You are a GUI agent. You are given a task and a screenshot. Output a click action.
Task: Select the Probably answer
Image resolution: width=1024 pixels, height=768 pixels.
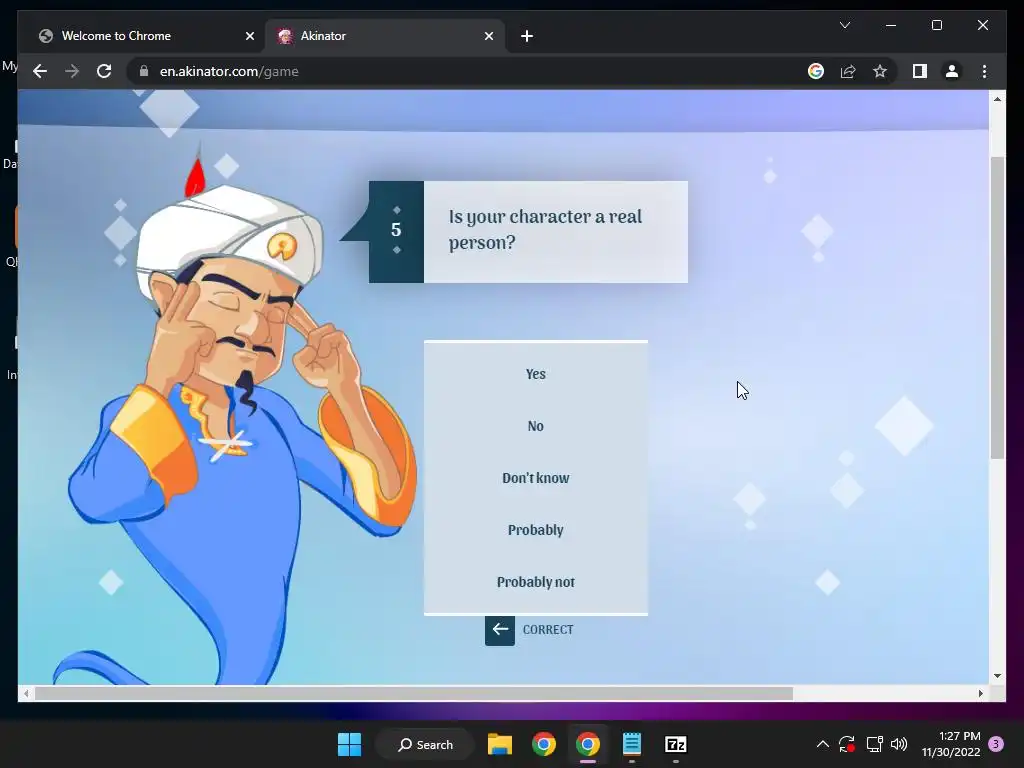point(536,530)
